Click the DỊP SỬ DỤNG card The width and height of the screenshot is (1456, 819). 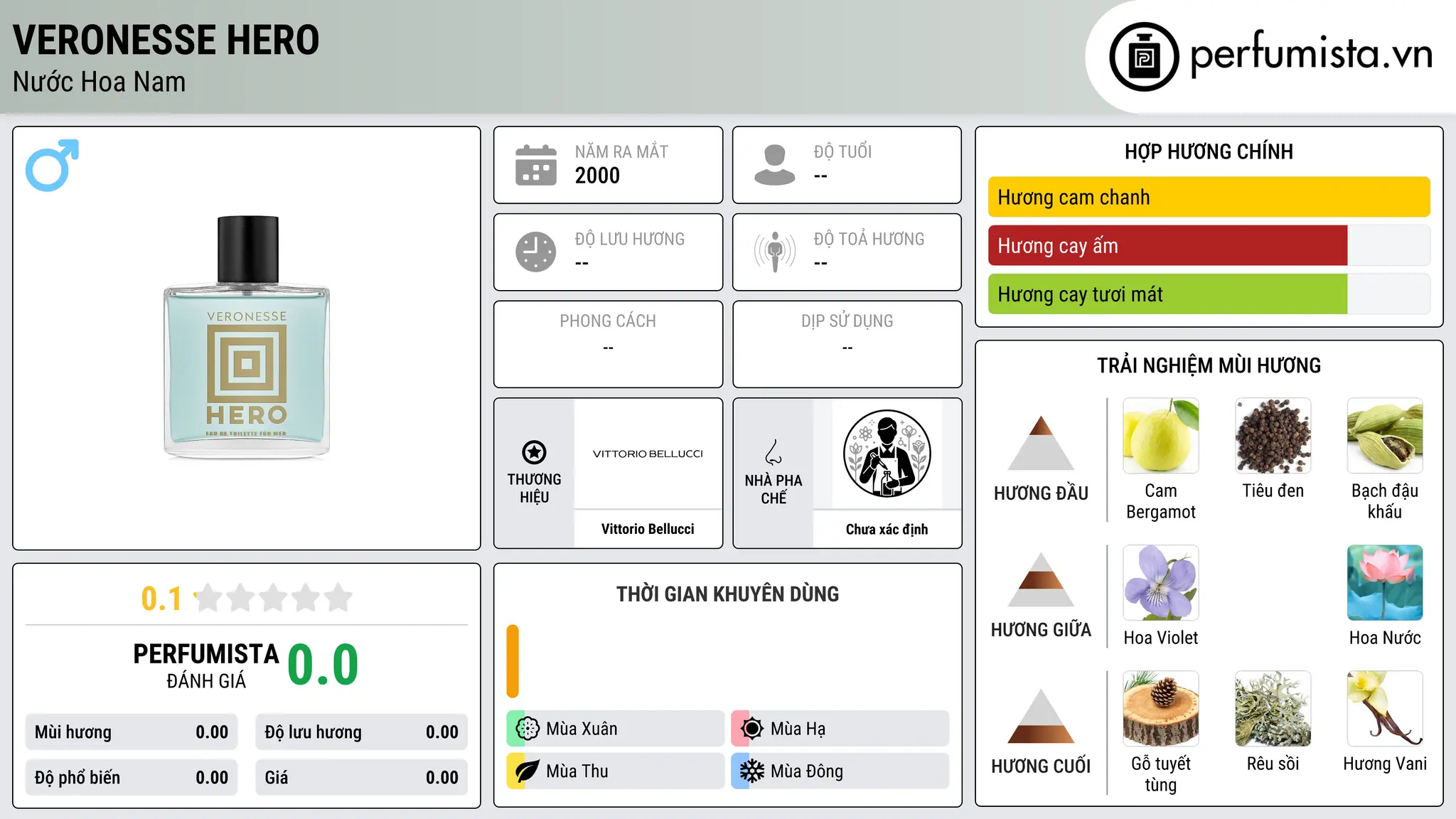pos(847,344)
